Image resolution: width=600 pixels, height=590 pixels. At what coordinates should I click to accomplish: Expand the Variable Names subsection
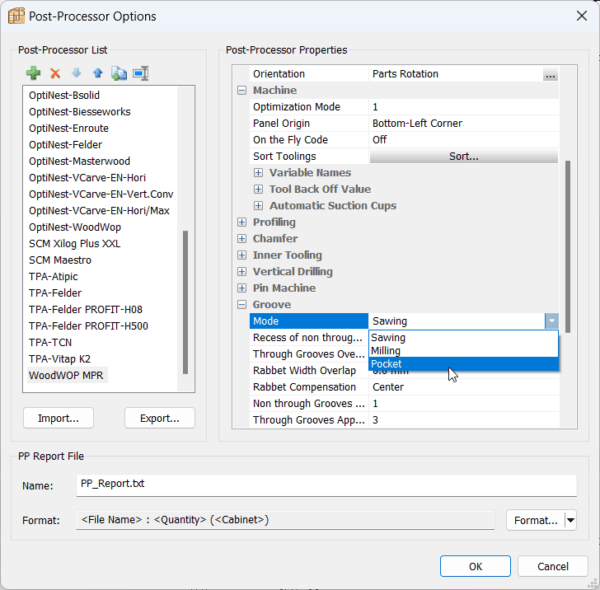click(x=258, y=173)
